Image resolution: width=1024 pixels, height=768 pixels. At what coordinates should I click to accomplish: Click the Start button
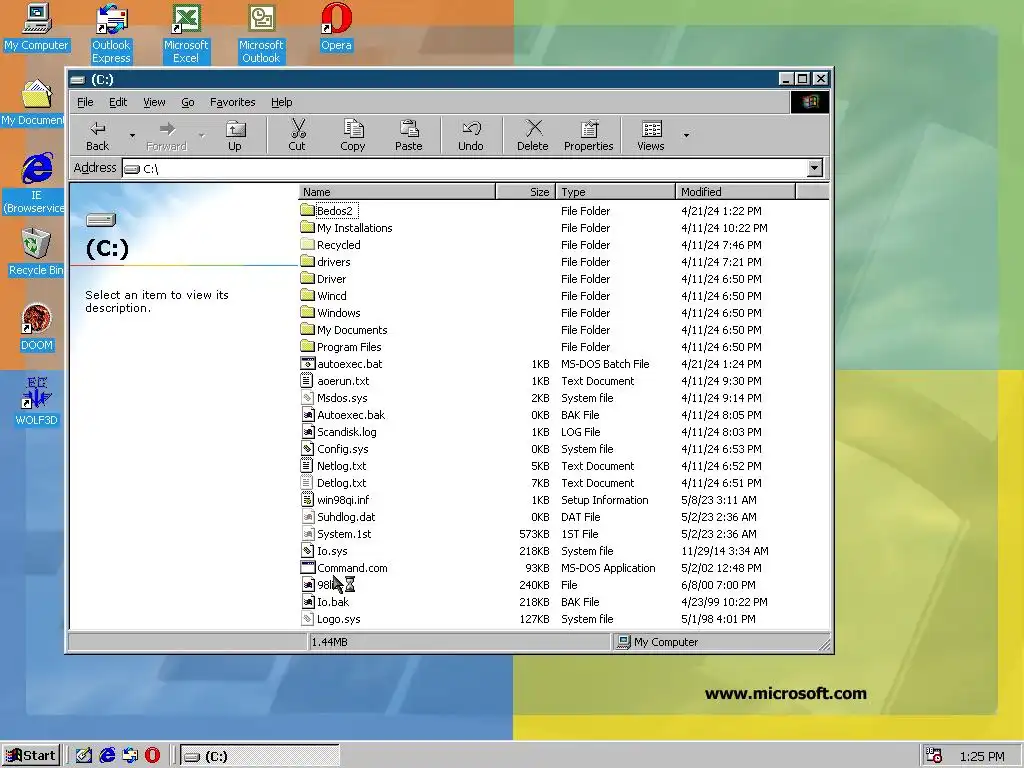coord(31,756)
